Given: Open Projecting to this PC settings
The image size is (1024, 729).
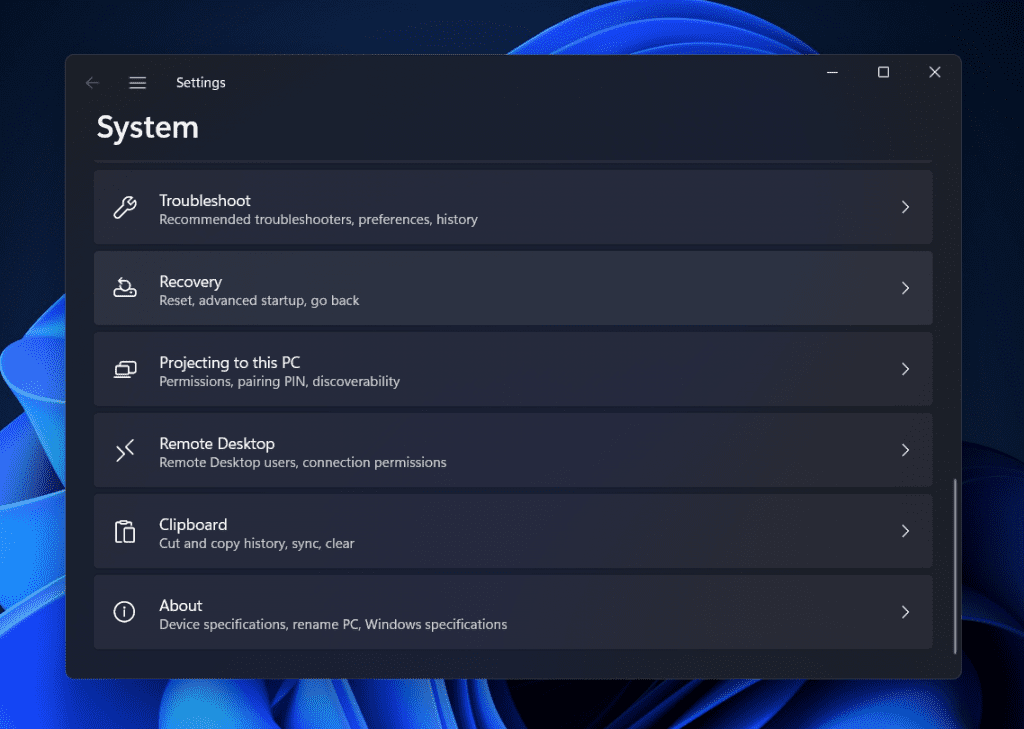Looking at the screenshot, I should 512,369.
